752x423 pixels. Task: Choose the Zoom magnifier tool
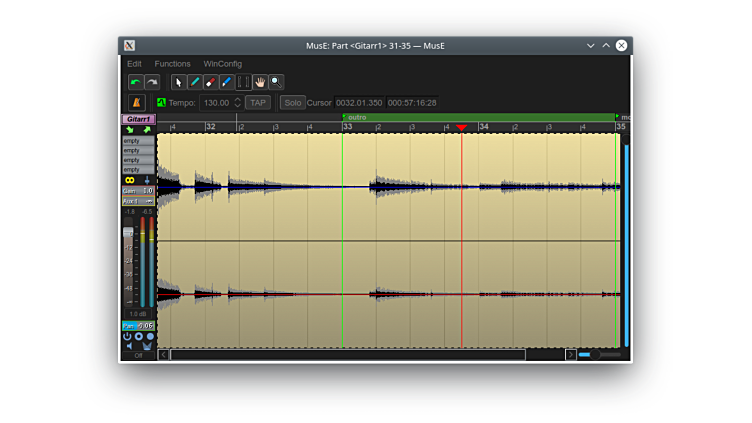pos(276,82)
